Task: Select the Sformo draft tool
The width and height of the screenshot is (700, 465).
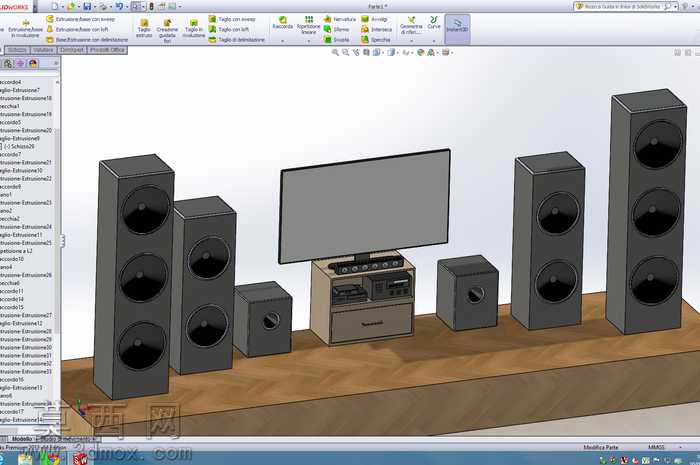Action: click(x=337, y=29)
